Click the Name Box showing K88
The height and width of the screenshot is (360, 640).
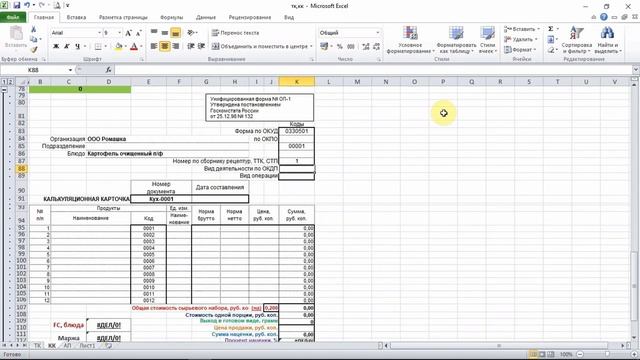tap(33, 70)
